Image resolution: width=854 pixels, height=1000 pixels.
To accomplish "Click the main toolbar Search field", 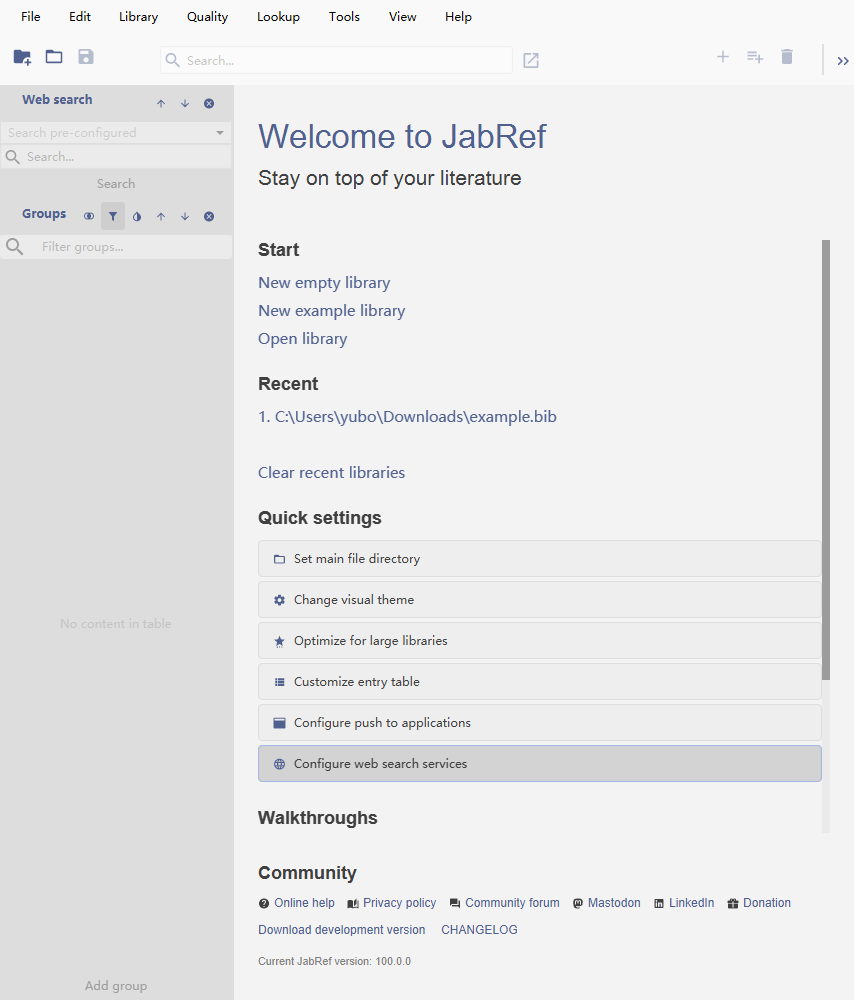I will tap(336, 61).
